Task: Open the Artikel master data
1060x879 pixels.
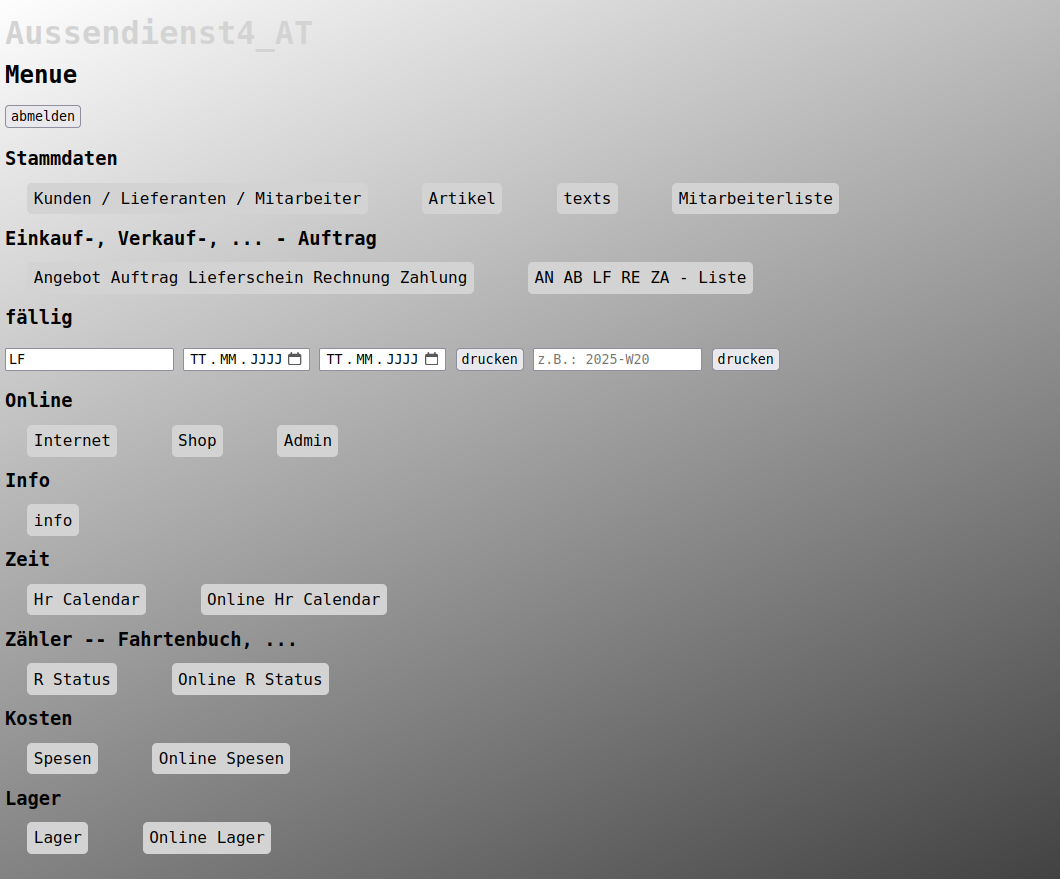Action: click(x=462, y=199)
